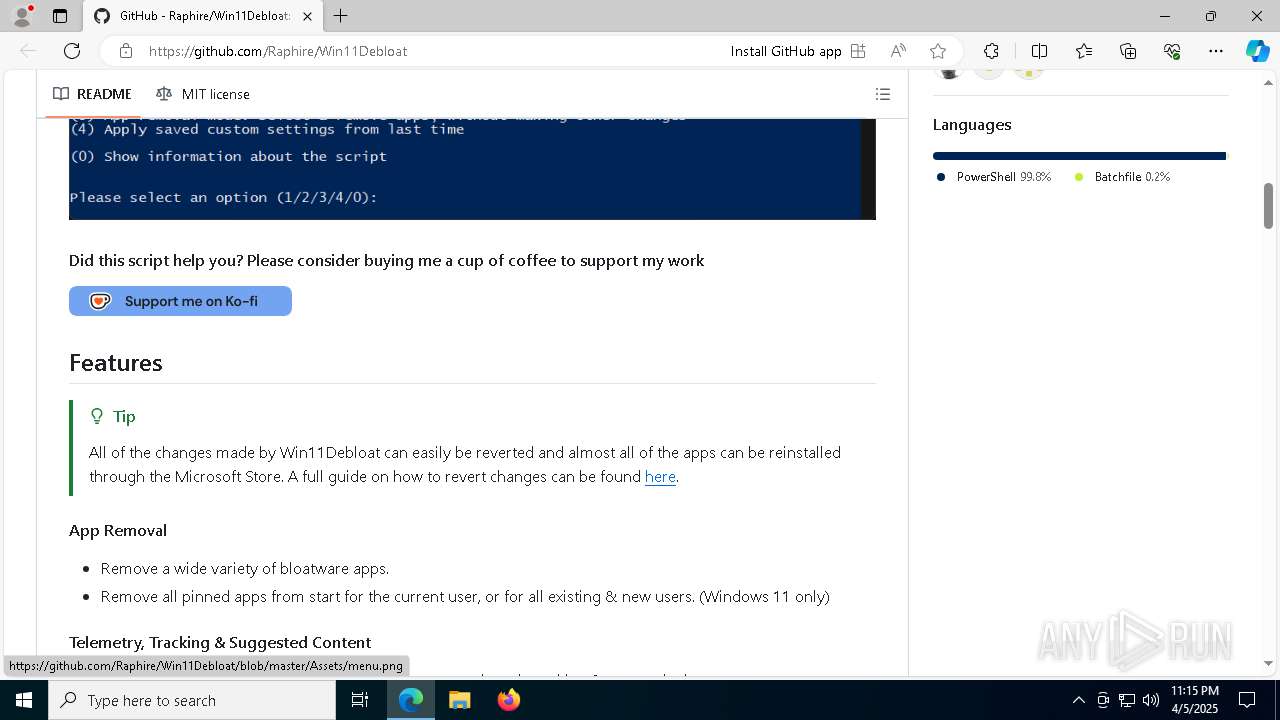Open Firefox from taskbar
Image resolution: width=1280 pixels, height=720 pixels.
(x=508, y=700)
